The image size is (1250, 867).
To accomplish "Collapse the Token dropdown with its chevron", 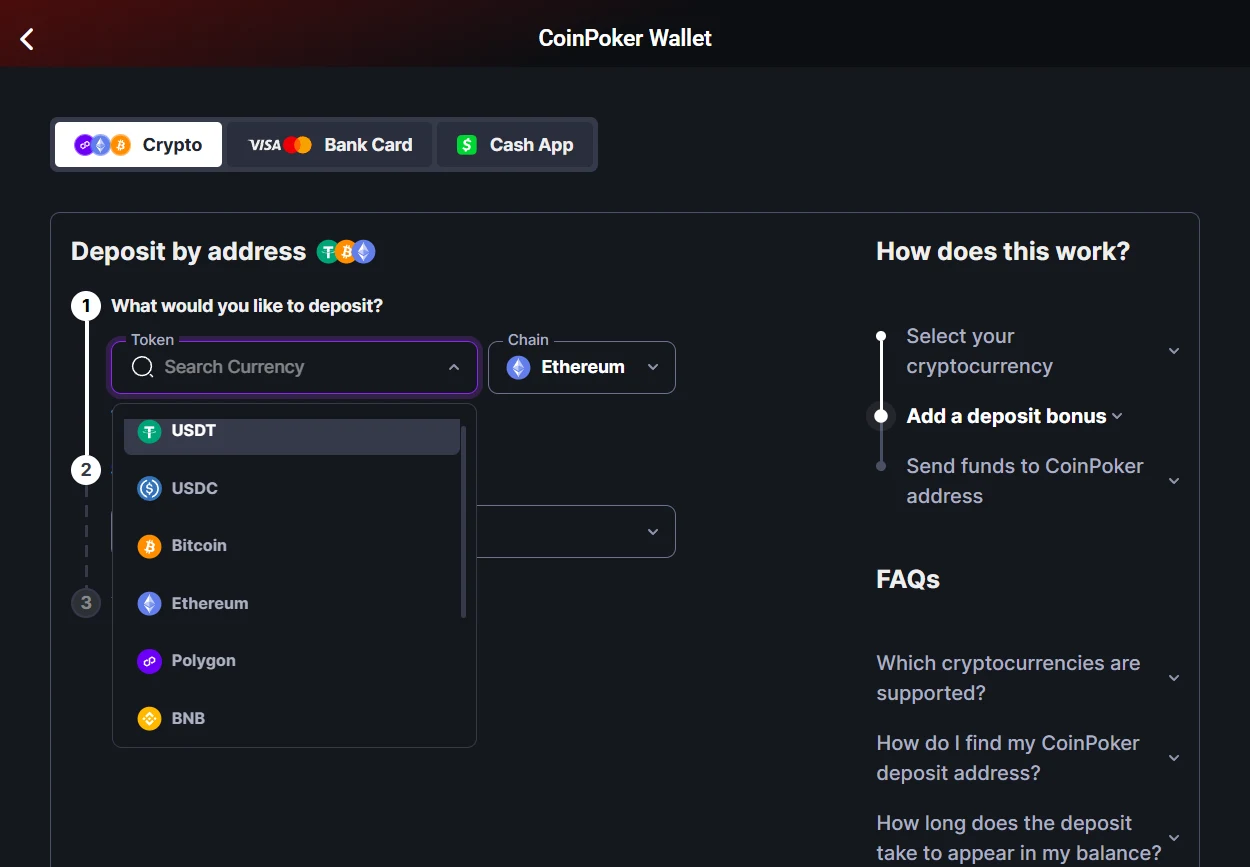I will 454,367.
